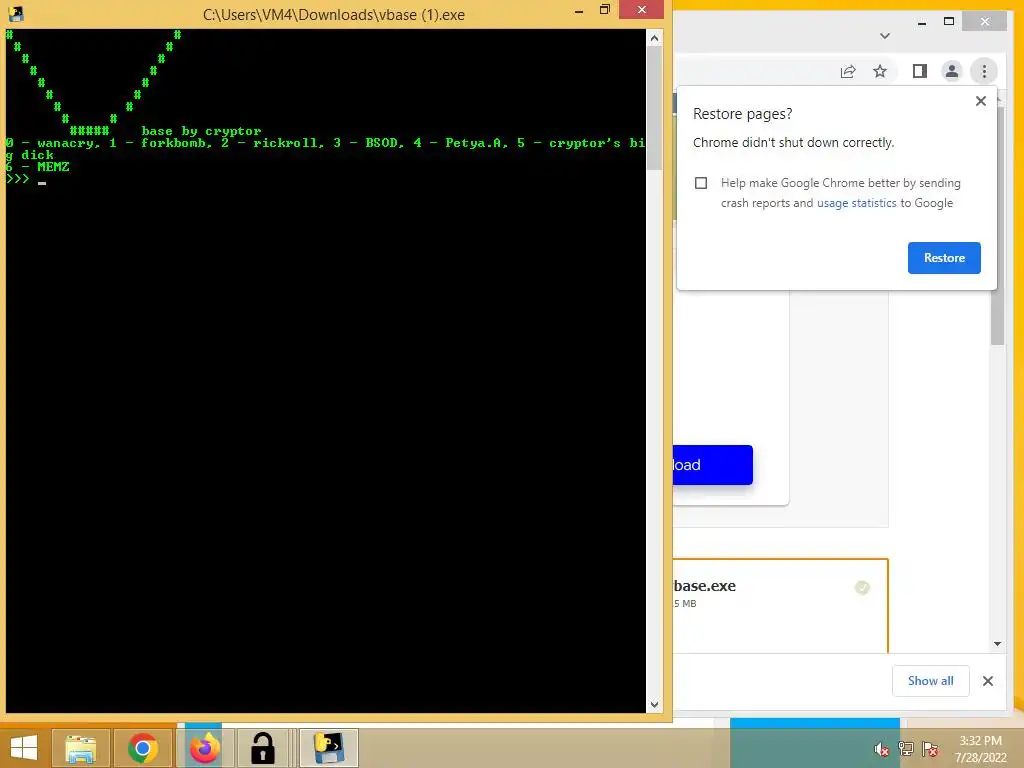The width and height of the screenshot is (1024, 768).
Task: Click the console window's title bar icon
Action: point(16,14)
